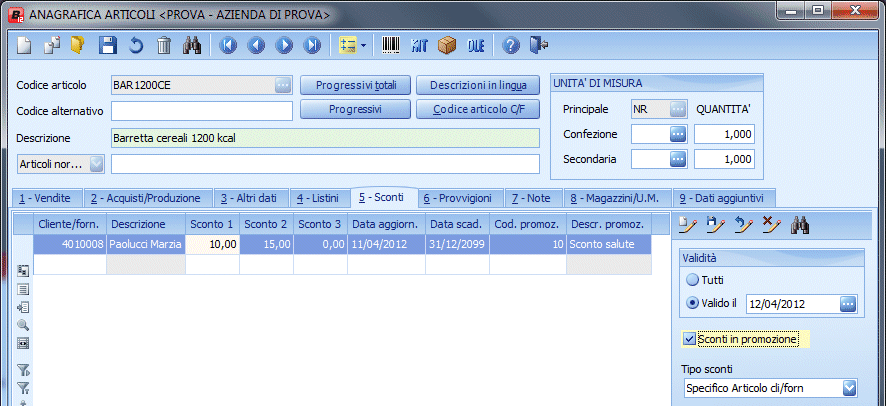Image resolution: width=886 pixels, height=406 pixels.
Task: Select the Valido il radio button
Action: (x=692, y=303)
